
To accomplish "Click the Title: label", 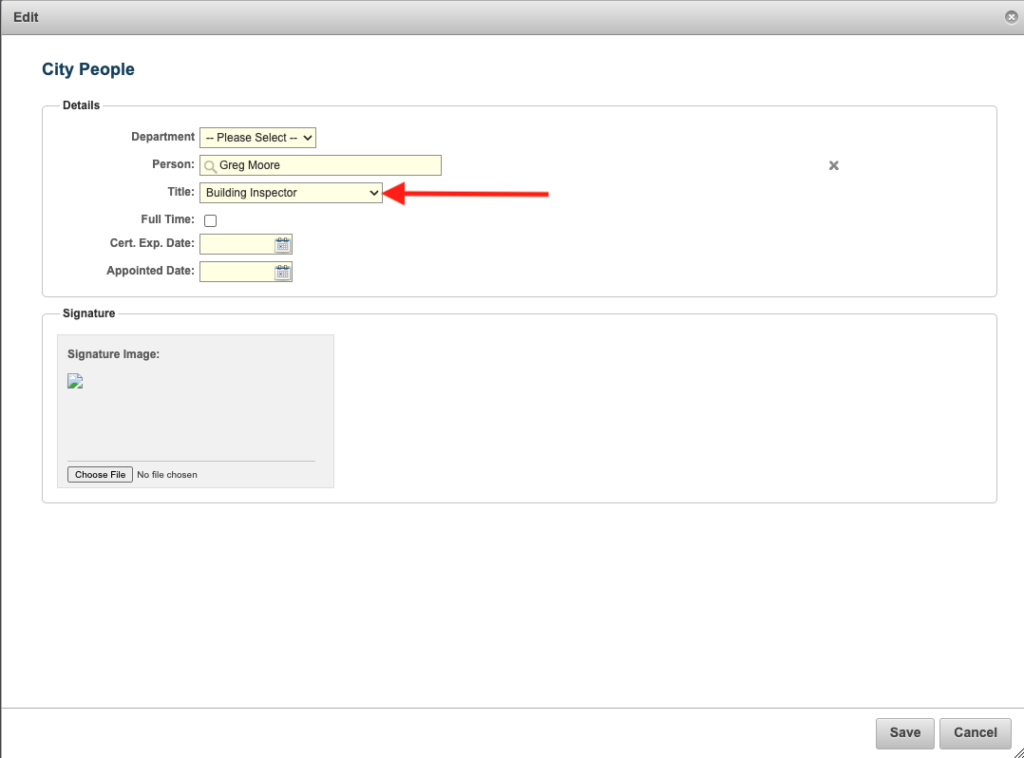I will click(x=181, y=191).
